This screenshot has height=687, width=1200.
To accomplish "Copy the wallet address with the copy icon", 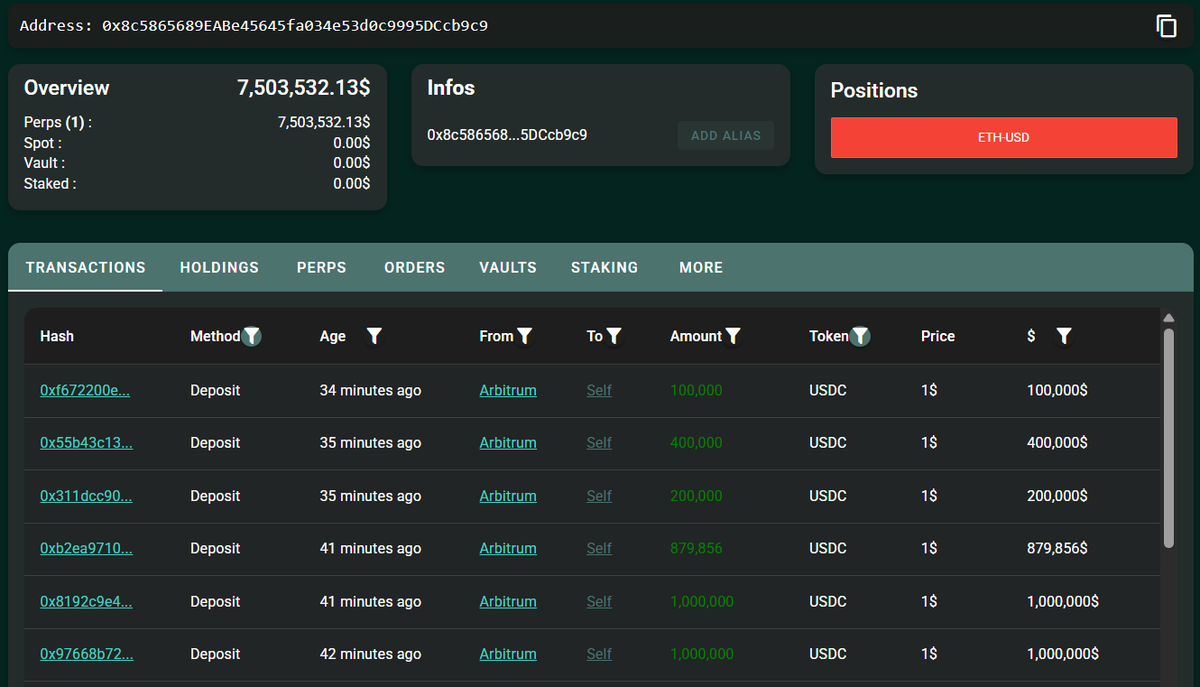I will click(x=1166, y=26).
